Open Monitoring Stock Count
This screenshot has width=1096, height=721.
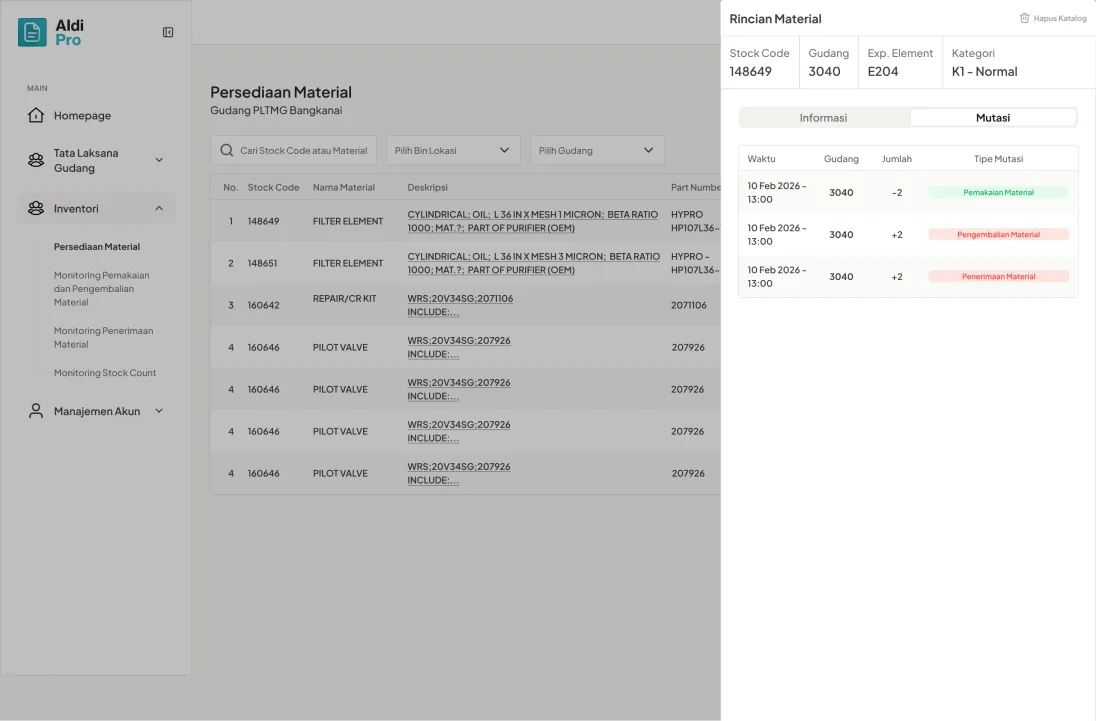point(105,373)
